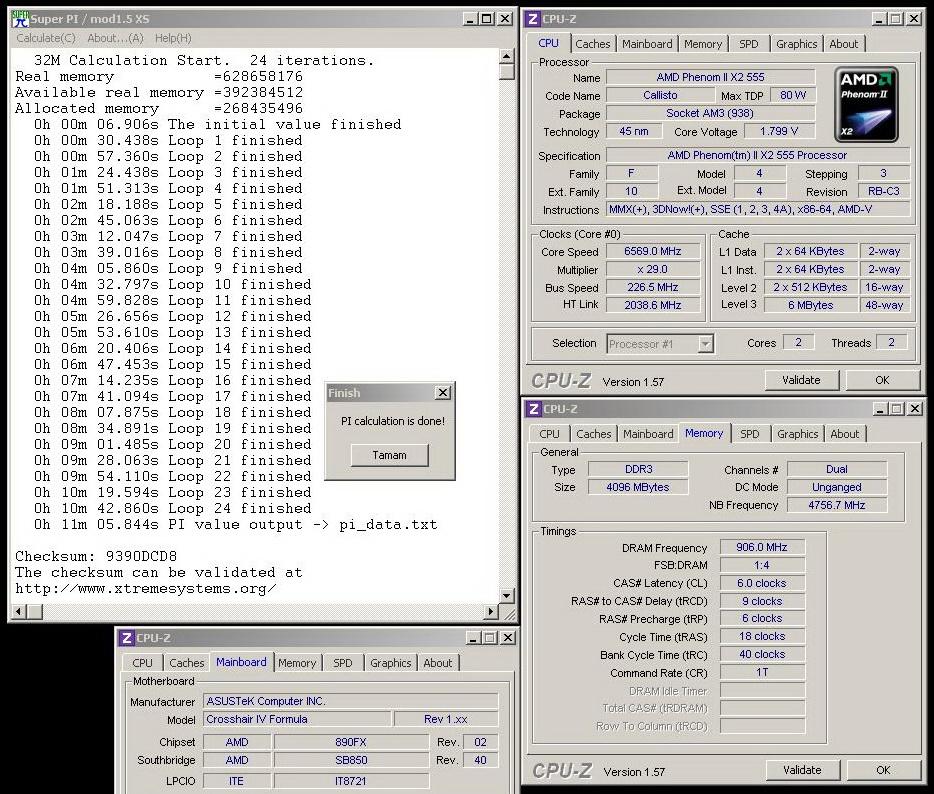Click OK in top CPU-Z window
This screenshot has height=794, width=934.
point(882,380)
